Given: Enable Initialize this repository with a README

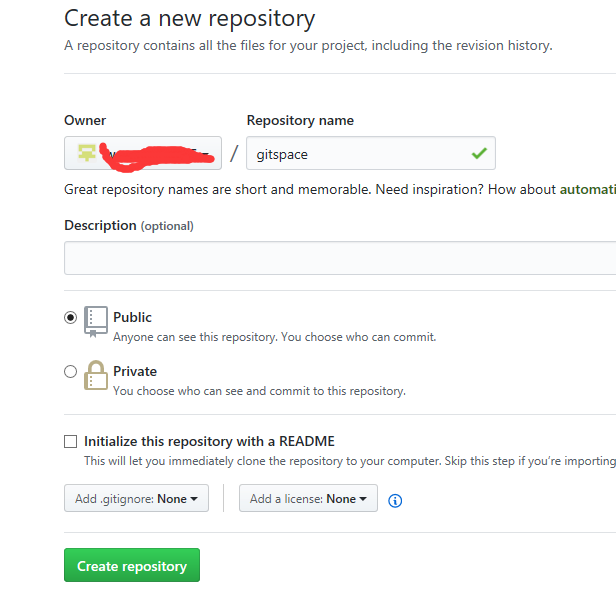Looking at the screenshot, I should (70, 441).
